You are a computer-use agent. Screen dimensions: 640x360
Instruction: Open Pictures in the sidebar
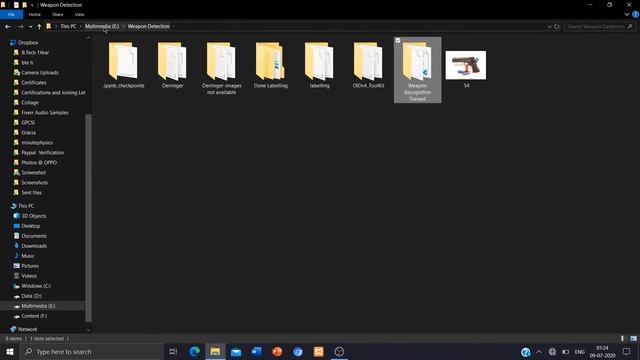(x=30, y=266)
